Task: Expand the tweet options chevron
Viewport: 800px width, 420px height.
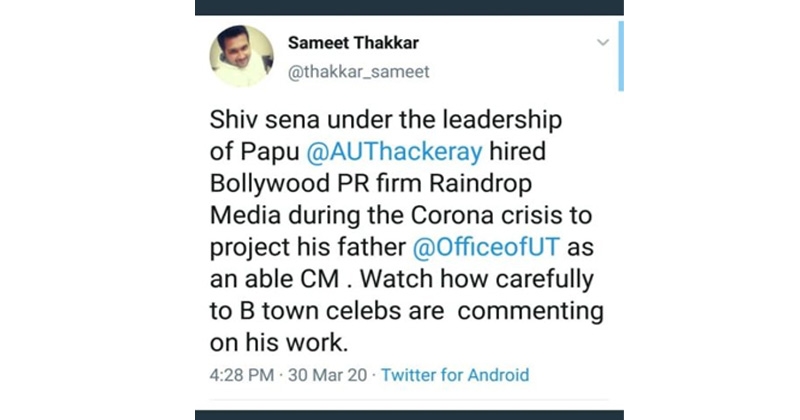Action: point(602,43)
